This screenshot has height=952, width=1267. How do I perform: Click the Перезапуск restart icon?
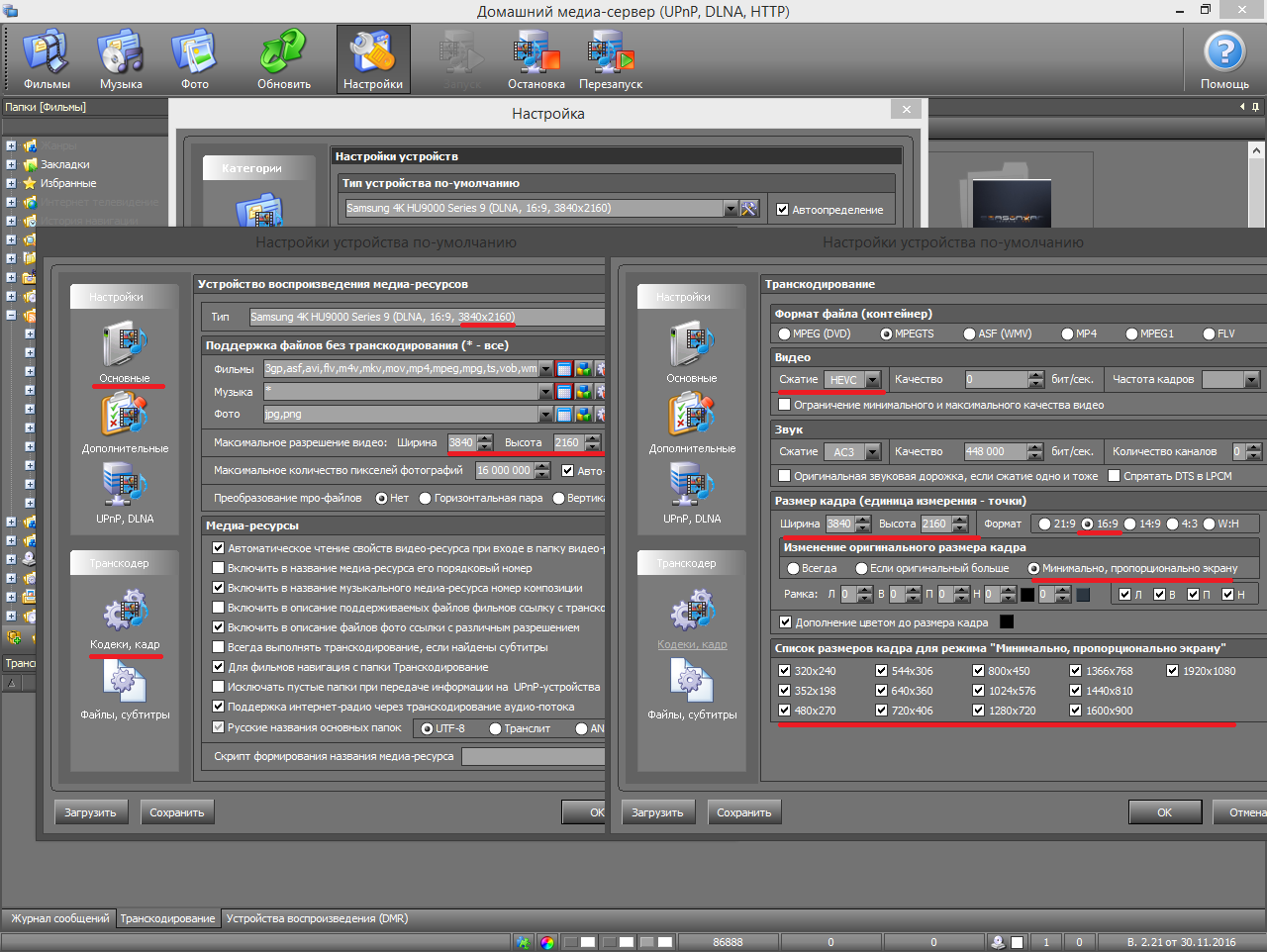[611, 59]
